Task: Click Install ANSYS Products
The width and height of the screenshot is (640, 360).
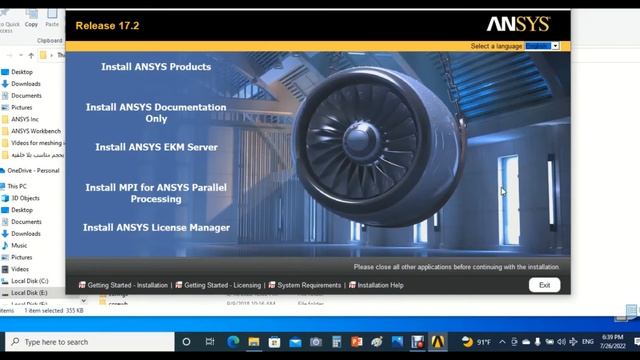Action: (156, 67)
